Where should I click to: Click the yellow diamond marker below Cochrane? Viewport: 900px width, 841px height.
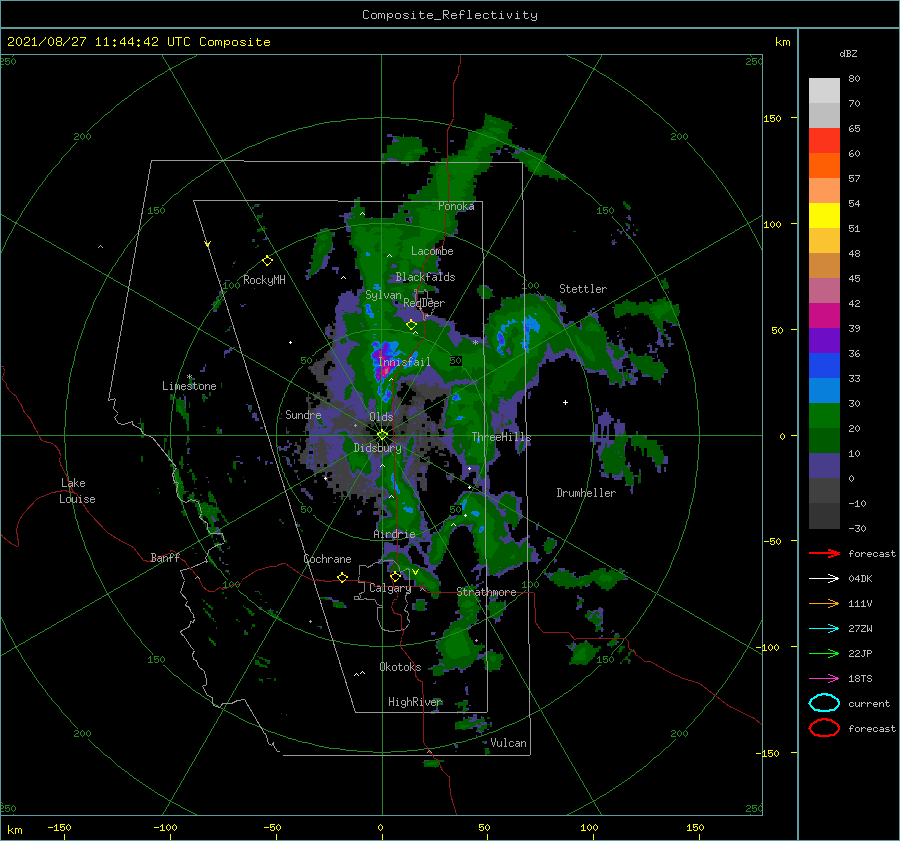[342, 578]
